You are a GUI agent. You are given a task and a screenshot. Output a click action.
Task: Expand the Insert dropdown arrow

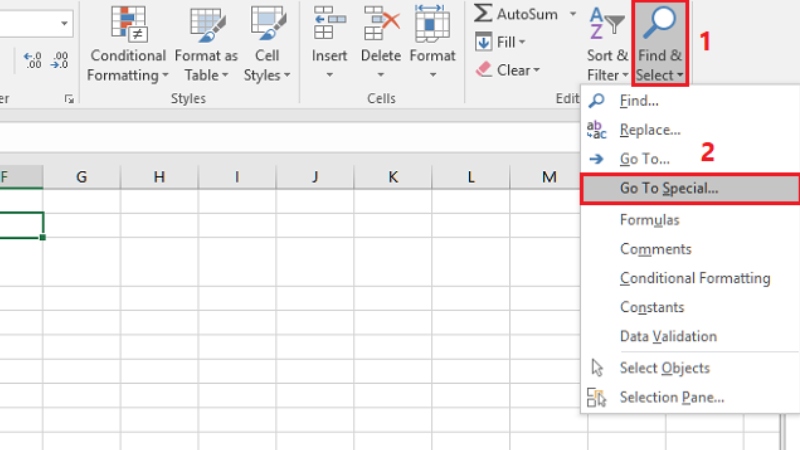pyautogui.click(x=329, y=75)
